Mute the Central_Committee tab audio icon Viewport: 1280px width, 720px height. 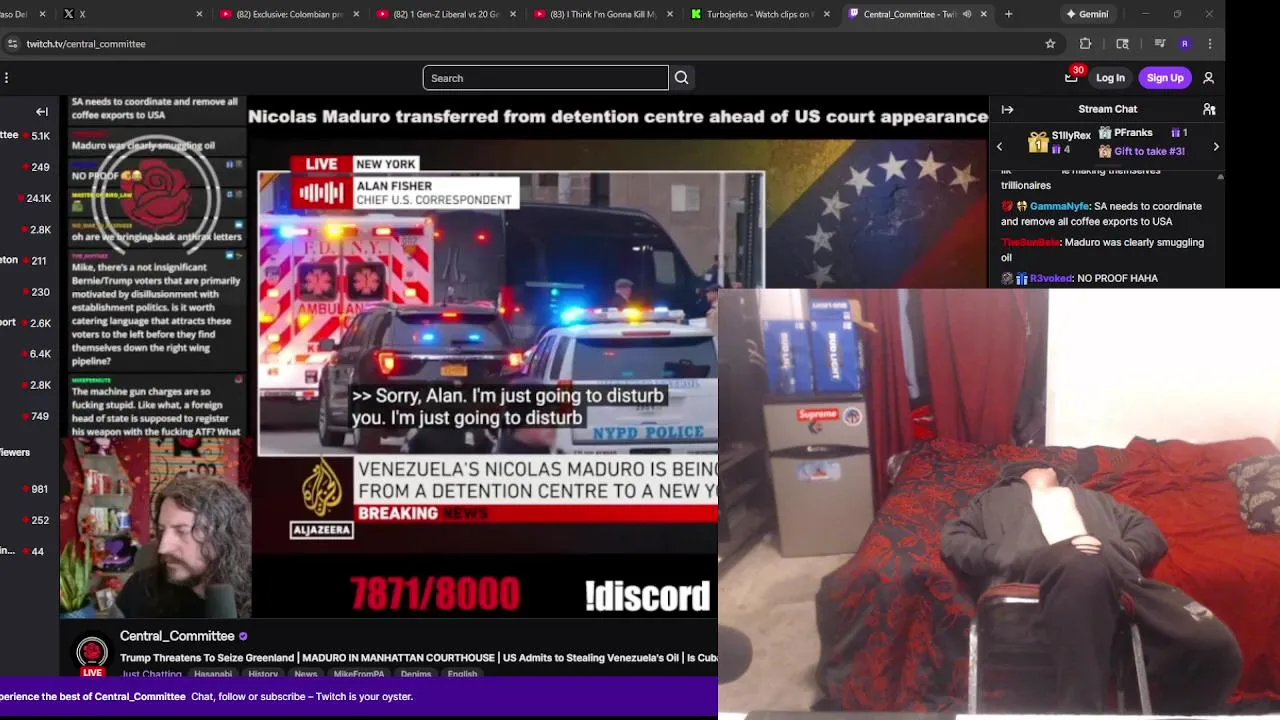[x=966, y=14]
